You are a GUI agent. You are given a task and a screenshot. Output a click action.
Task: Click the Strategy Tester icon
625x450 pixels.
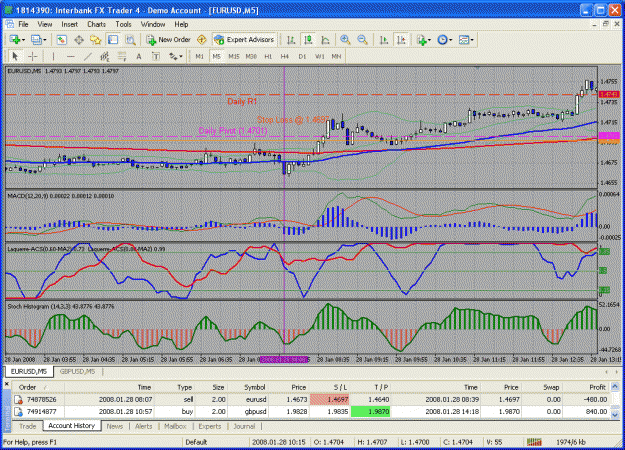(x=130, y=40)
